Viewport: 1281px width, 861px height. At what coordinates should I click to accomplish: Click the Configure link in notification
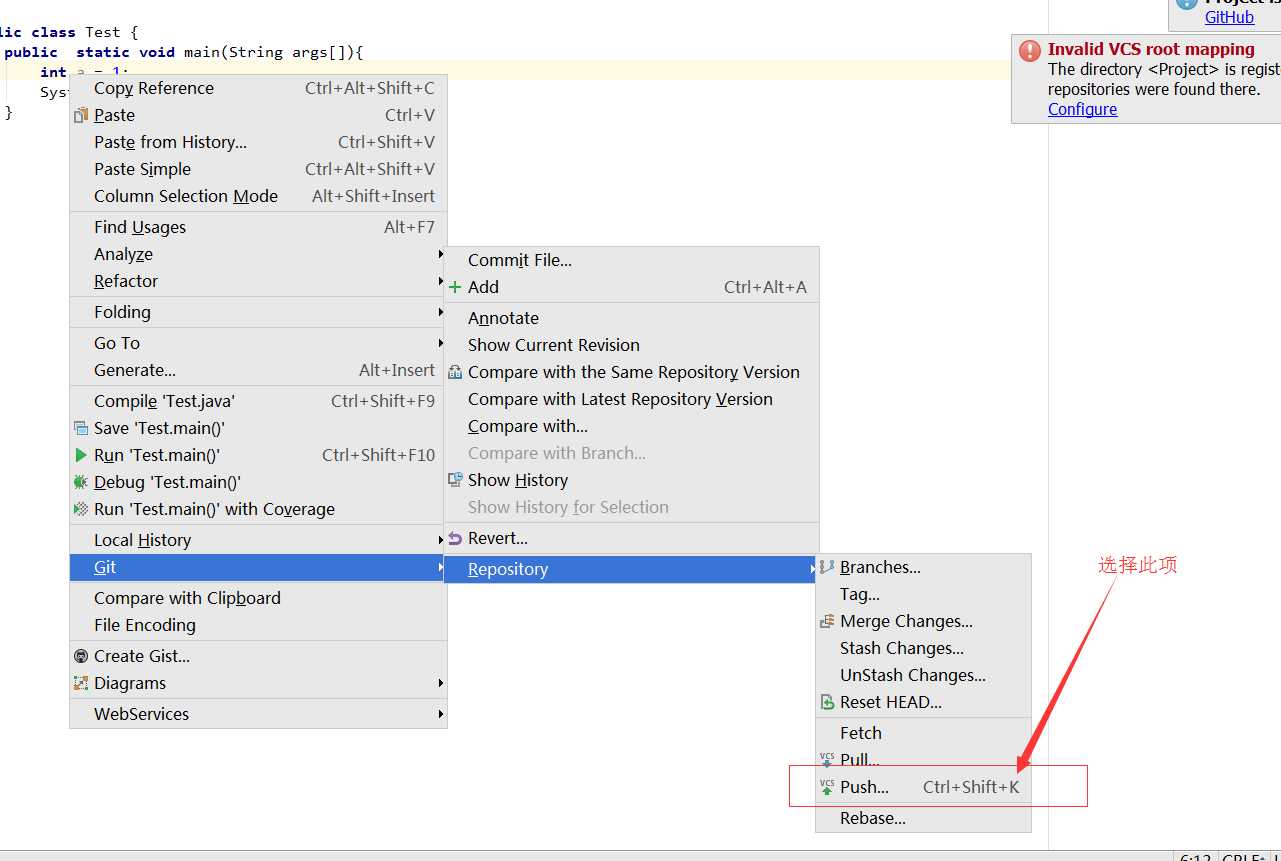coord(1082,109)
